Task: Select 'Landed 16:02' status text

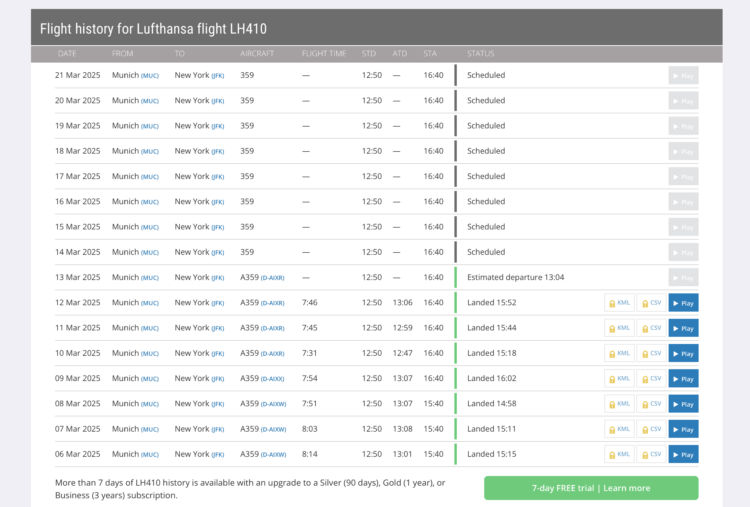Action: tap(492, 378)
